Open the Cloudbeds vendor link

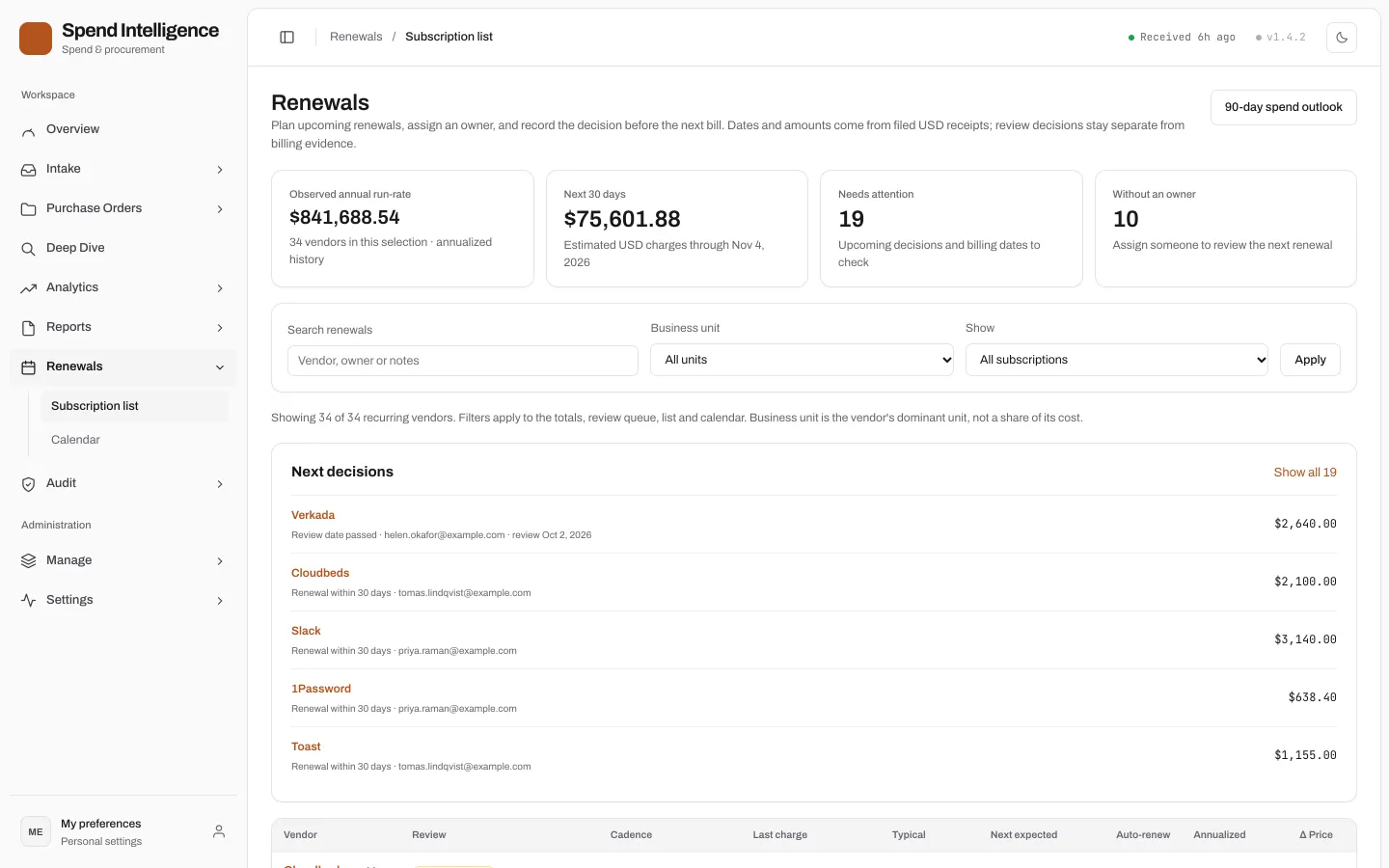click(x=320, y=573)
